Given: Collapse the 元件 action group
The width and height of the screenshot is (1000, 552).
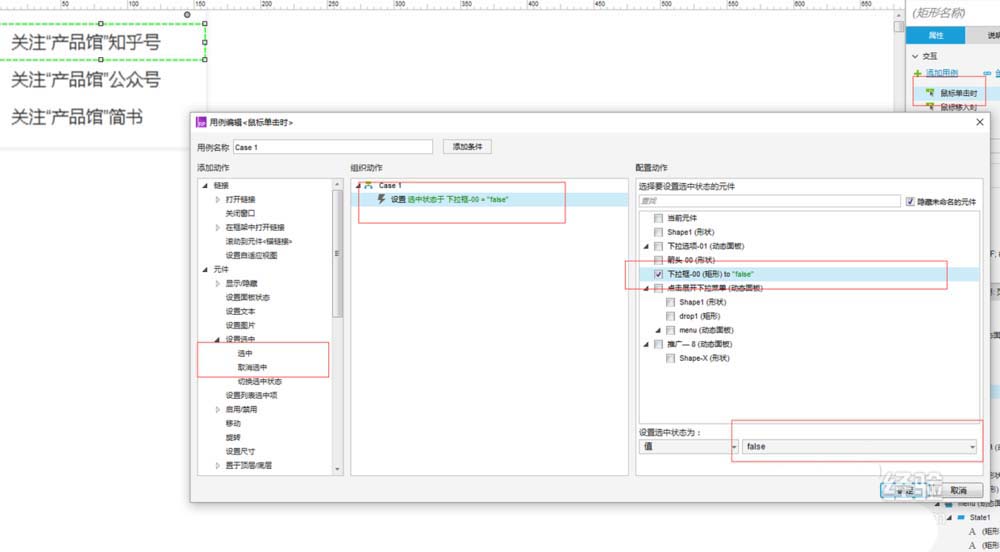Looking at the screenshot, I should click(x=205, y=270).
